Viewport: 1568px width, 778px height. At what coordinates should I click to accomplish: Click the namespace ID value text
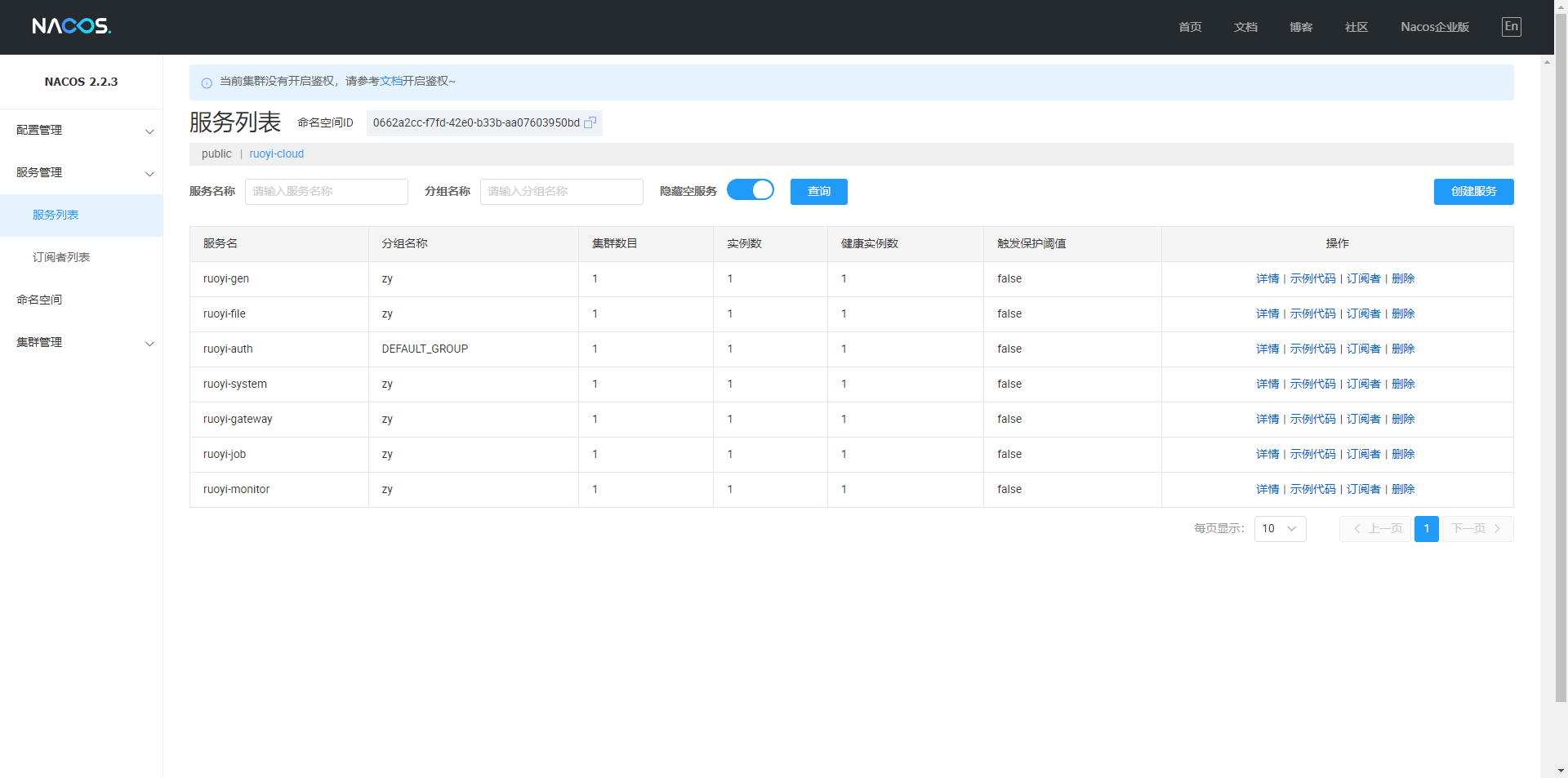pos(476,123)
